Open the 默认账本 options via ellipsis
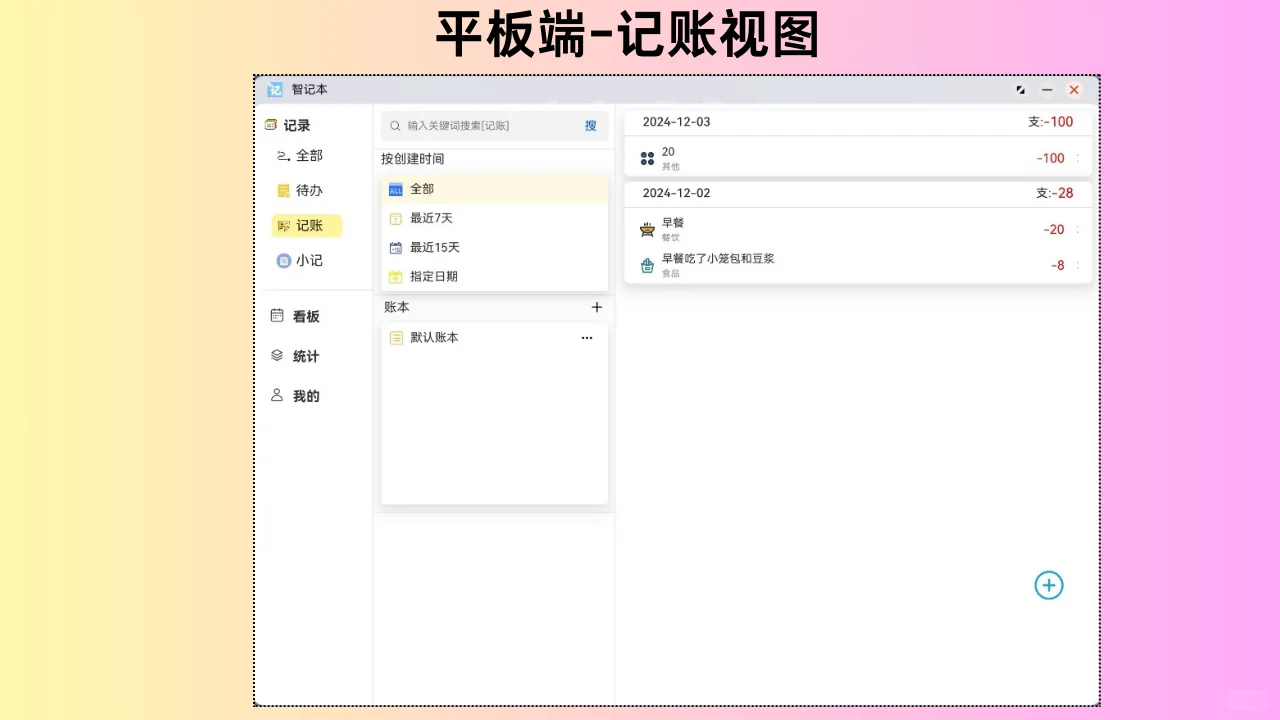This screenshot has width=1280, height=720. (587, 337)
